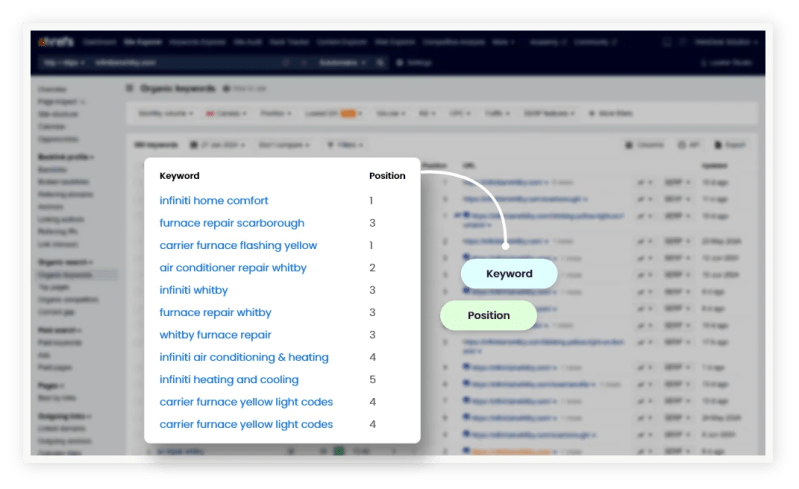
Task: Open Settings next to the search bar
Action: coord(414,63)
